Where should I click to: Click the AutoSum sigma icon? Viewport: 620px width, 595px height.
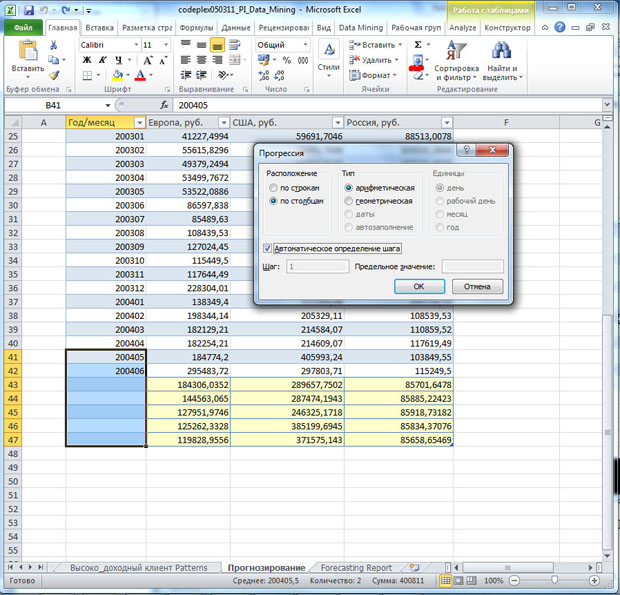tap(418, 45)
